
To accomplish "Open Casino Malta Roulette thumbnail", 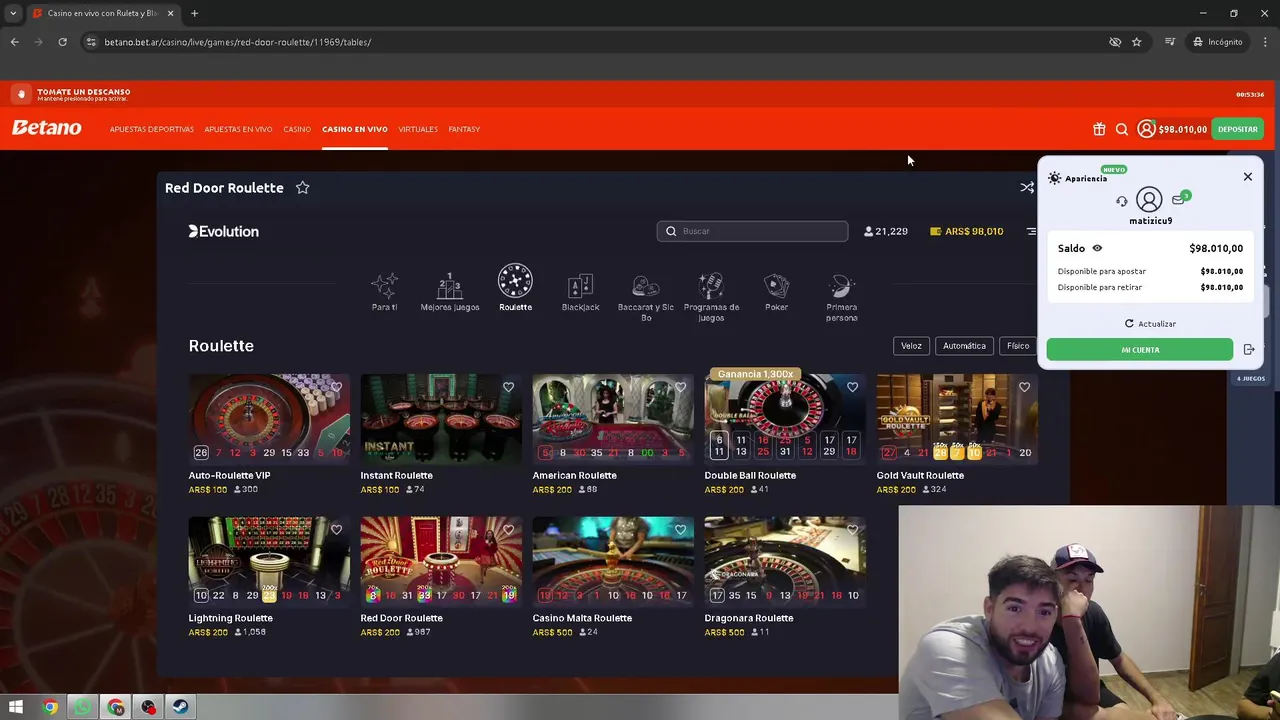I will pyautogui.click(x=613, y=562).
